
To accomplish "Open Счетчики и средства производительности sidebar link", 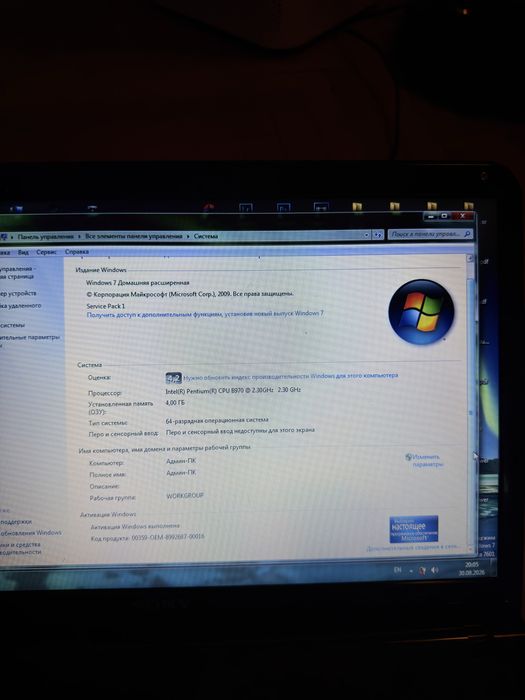I will coord(21,548).
